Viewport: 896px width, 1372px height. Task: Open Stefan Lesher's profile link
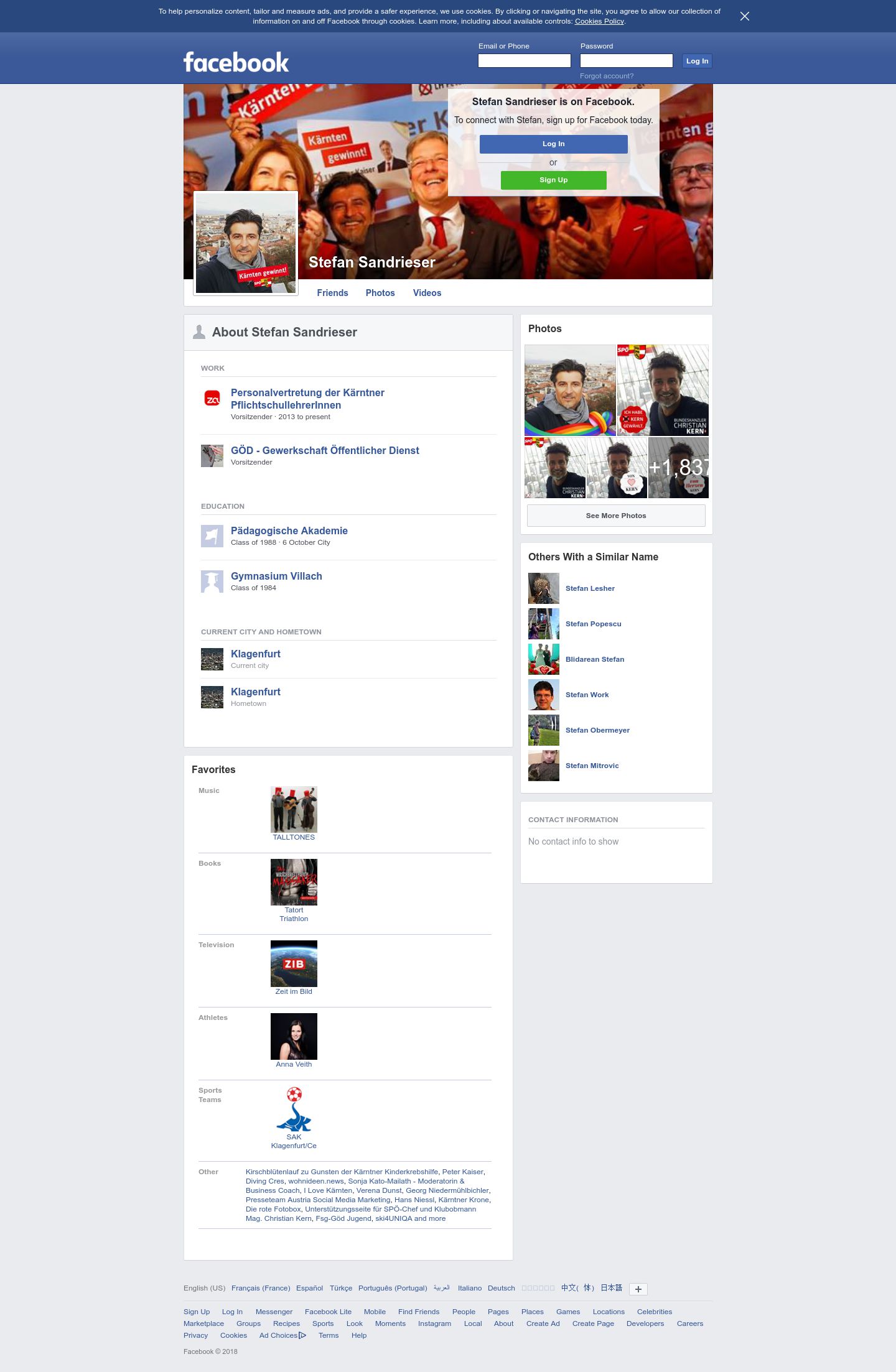[x=590, y=588]
